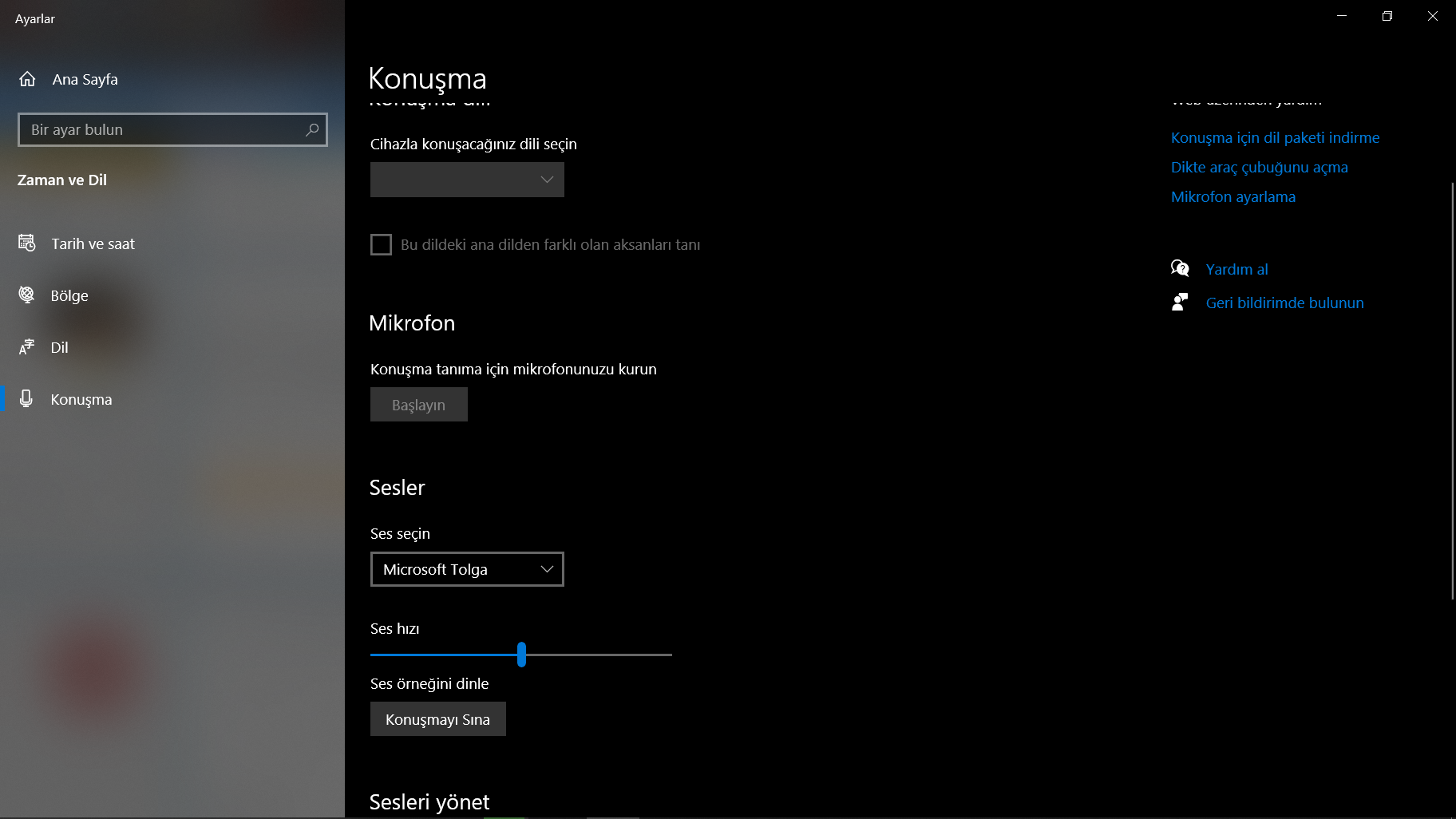Go to Ana Sayfa
Image resolution: width=1456 pixels, height=819 pixels.
[172, 79]
